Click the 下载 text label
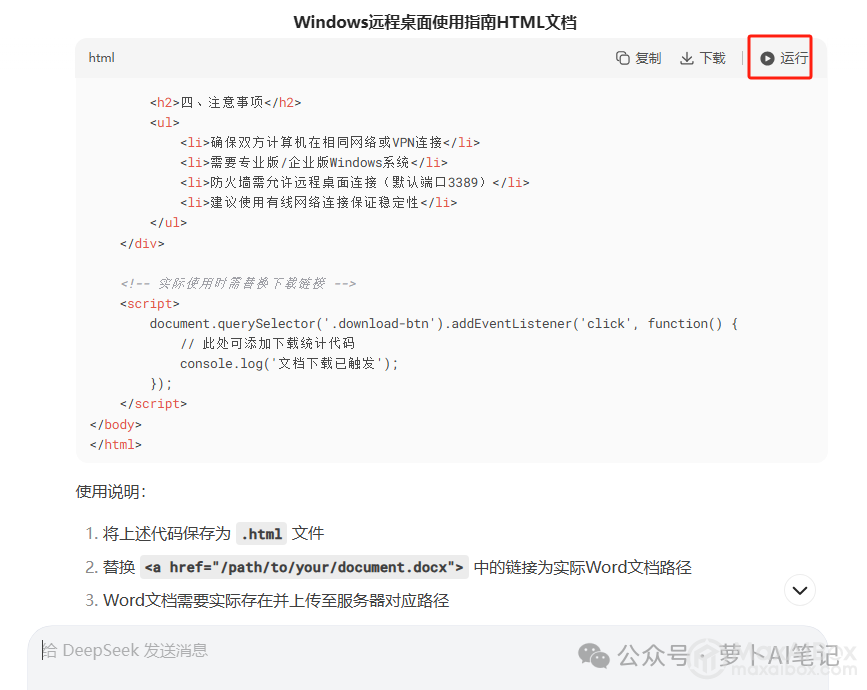867x690 pixels. tap(712, 58)
